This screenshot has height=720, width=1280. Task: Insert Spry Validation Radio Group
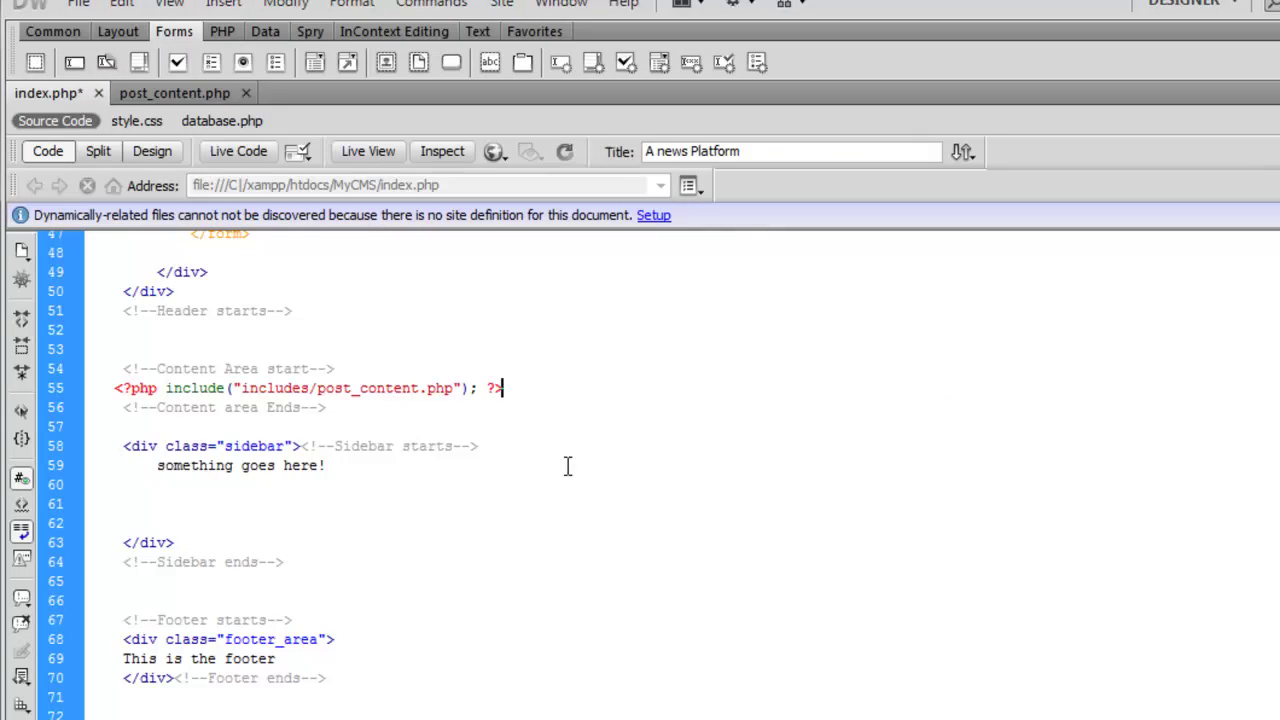click(x=757, y=63)
